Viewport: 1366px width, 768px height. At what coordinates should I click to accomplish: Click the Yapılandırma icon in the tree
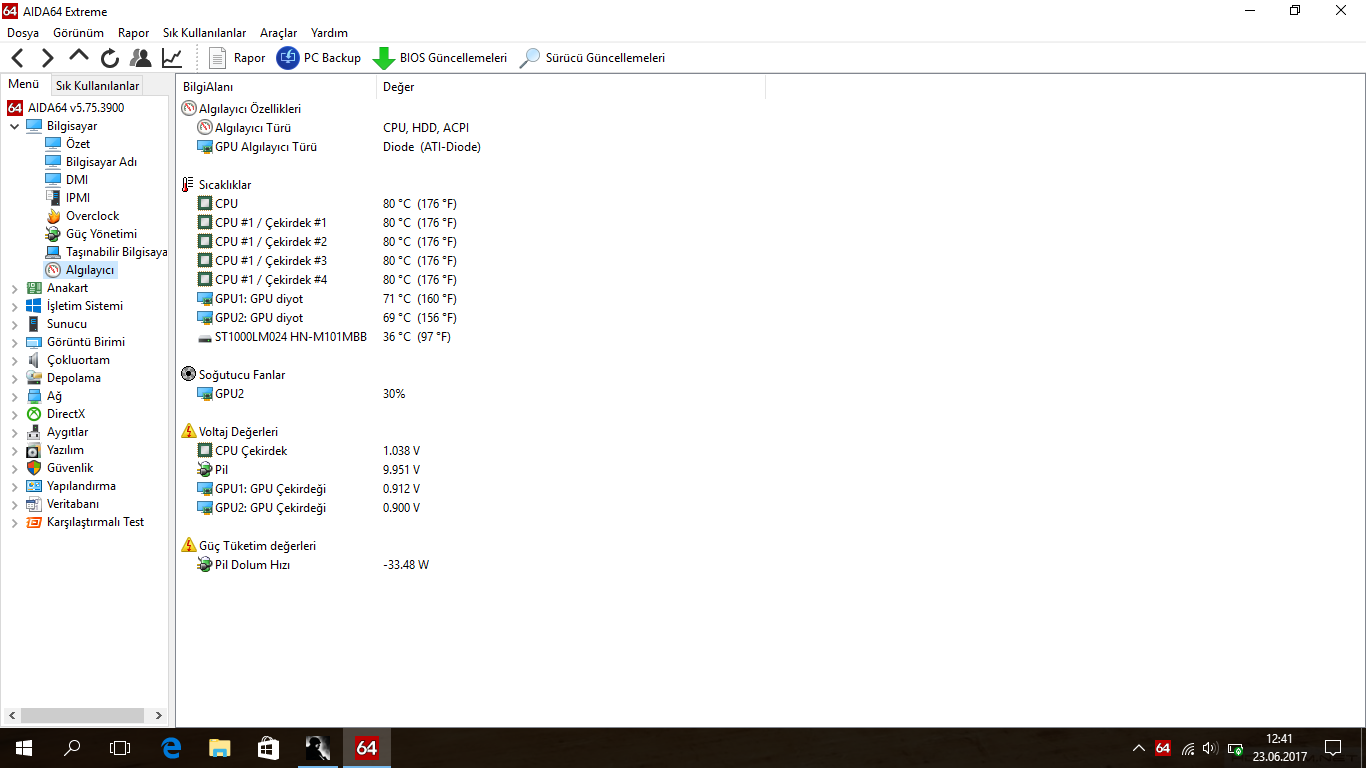coord(34,487)
